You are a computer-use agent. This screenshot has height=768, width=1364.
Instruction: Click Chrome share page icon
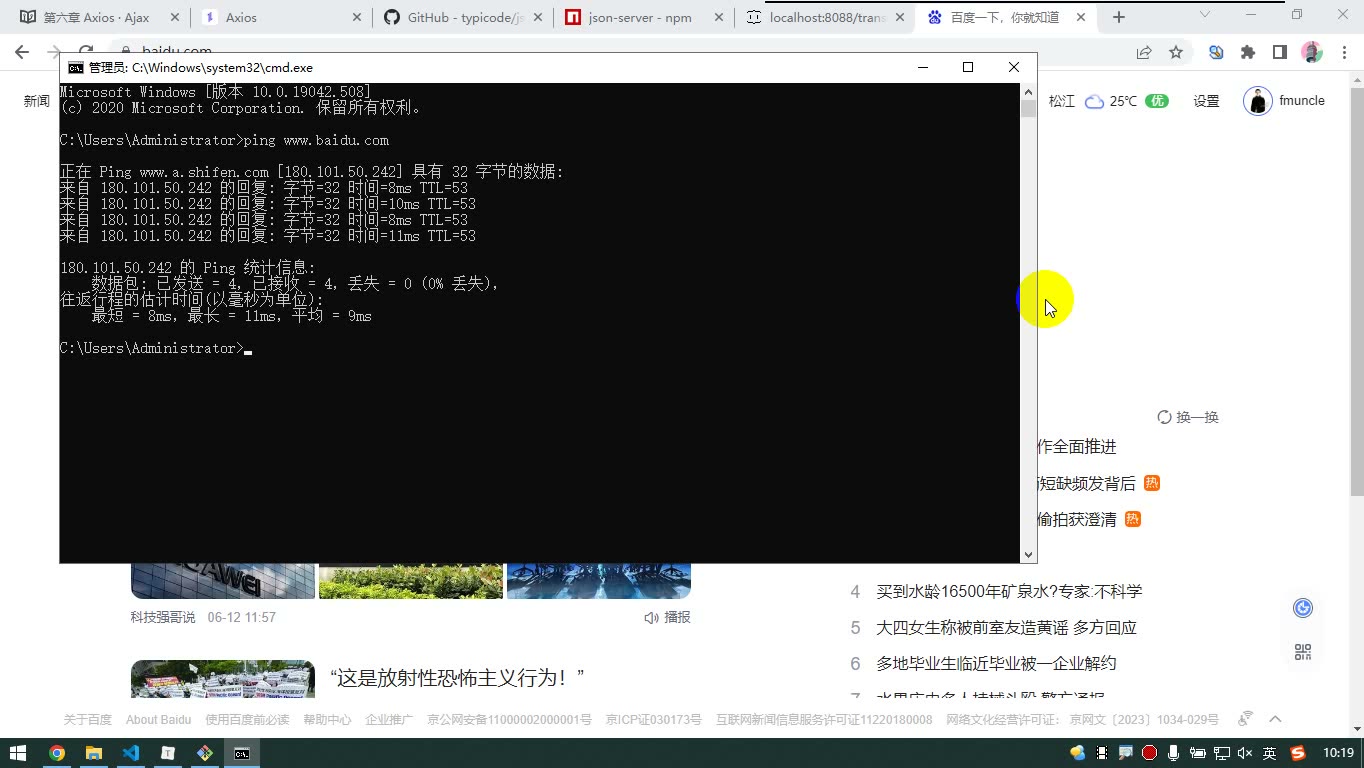[x=1144, y=52]
